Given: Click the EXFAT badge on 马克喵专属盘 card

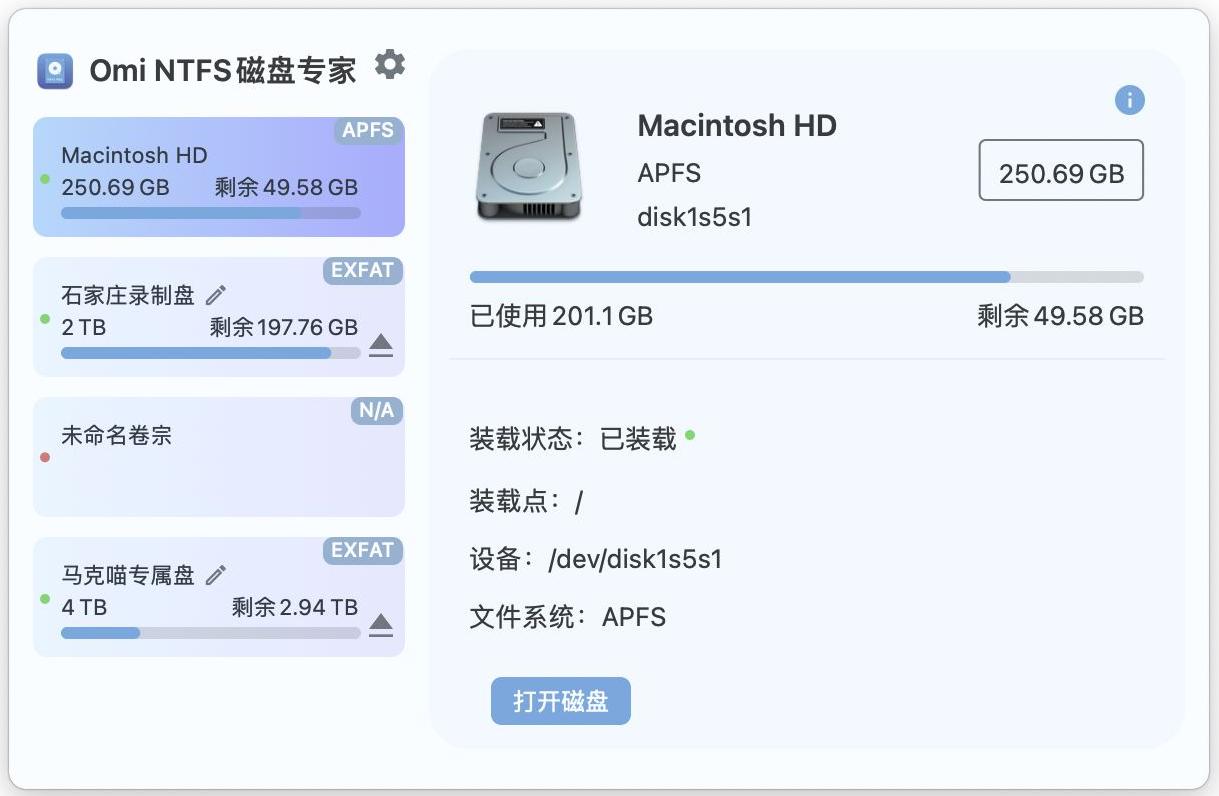Looking at the screenshot, I should point(363,550).
